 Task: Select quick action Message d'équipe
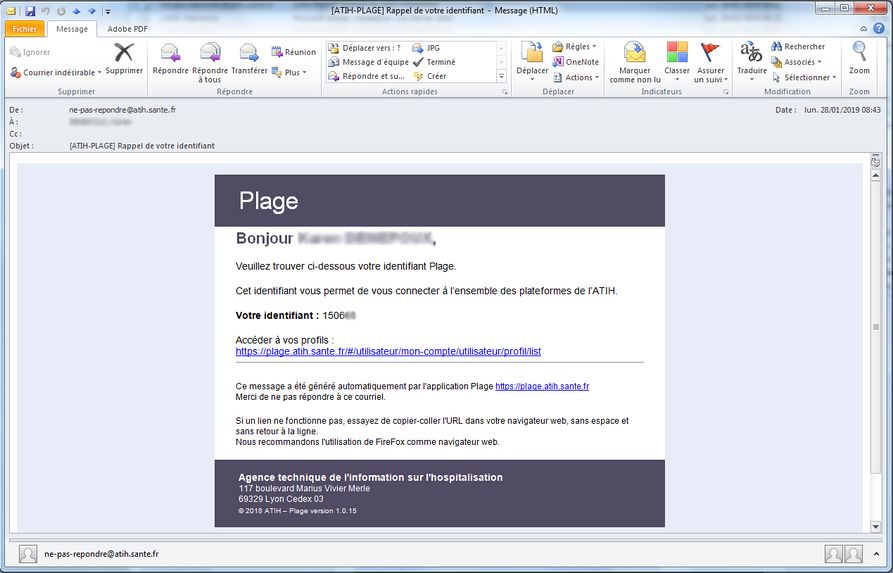point(369,62)
